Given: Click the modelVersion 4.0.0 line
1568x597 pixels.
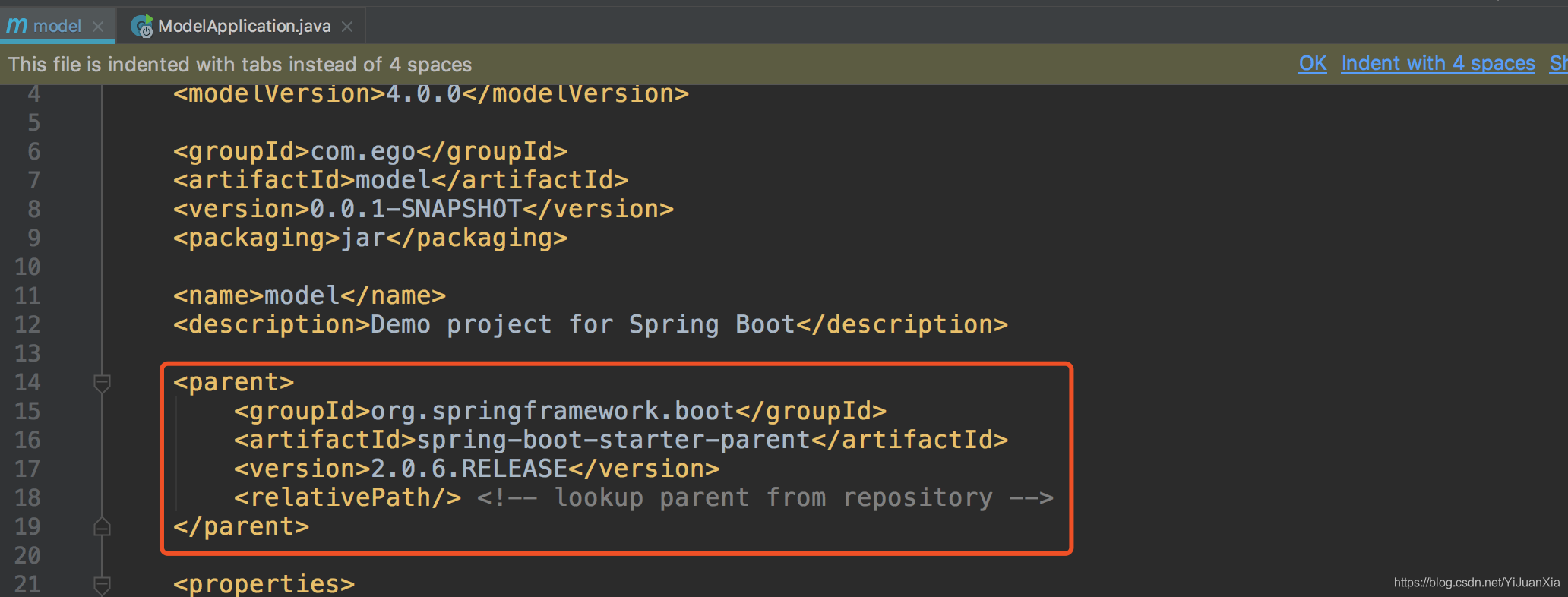Looking at the screenshot, I should pos(431,94).
